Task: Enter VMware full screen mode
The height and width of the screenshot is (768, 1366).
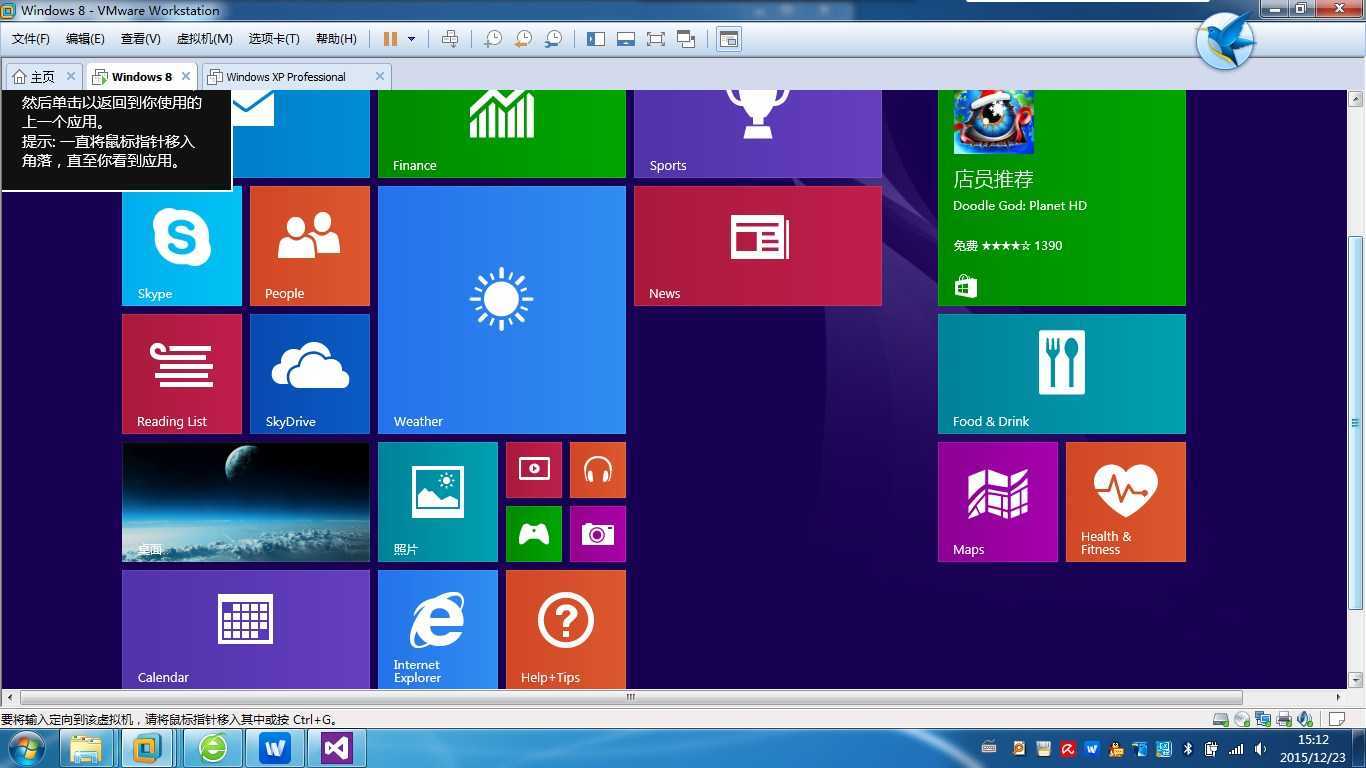Action: pos(656,39)
